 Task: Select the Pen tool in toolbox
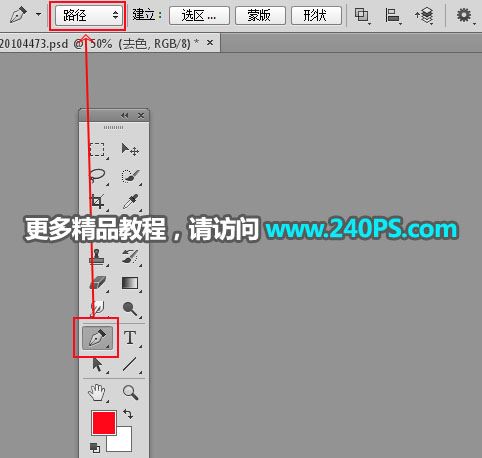[x=97, y=338]
